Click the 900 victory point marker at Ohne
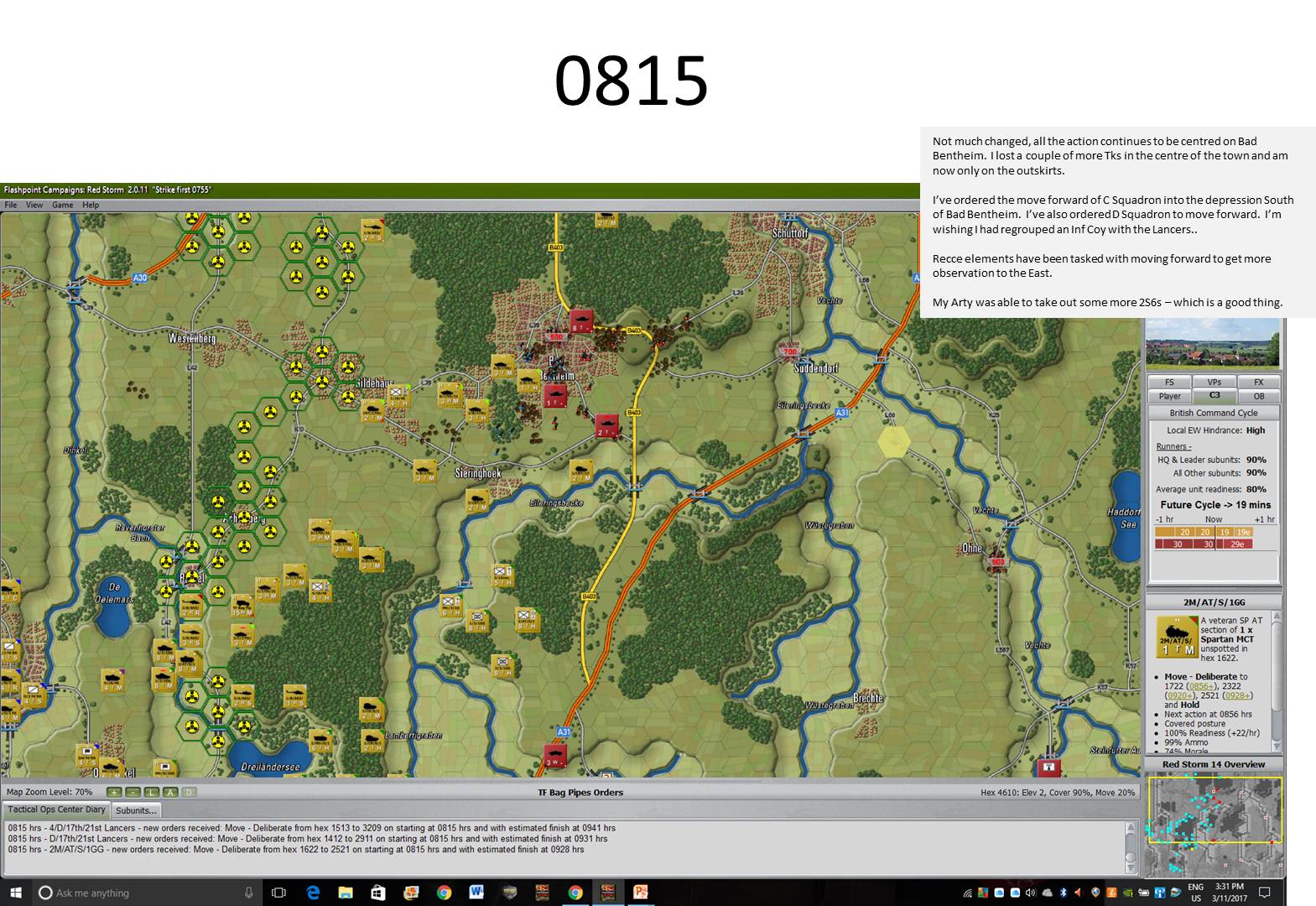Viewport: 1316px width, 906px height. [997, 562]
